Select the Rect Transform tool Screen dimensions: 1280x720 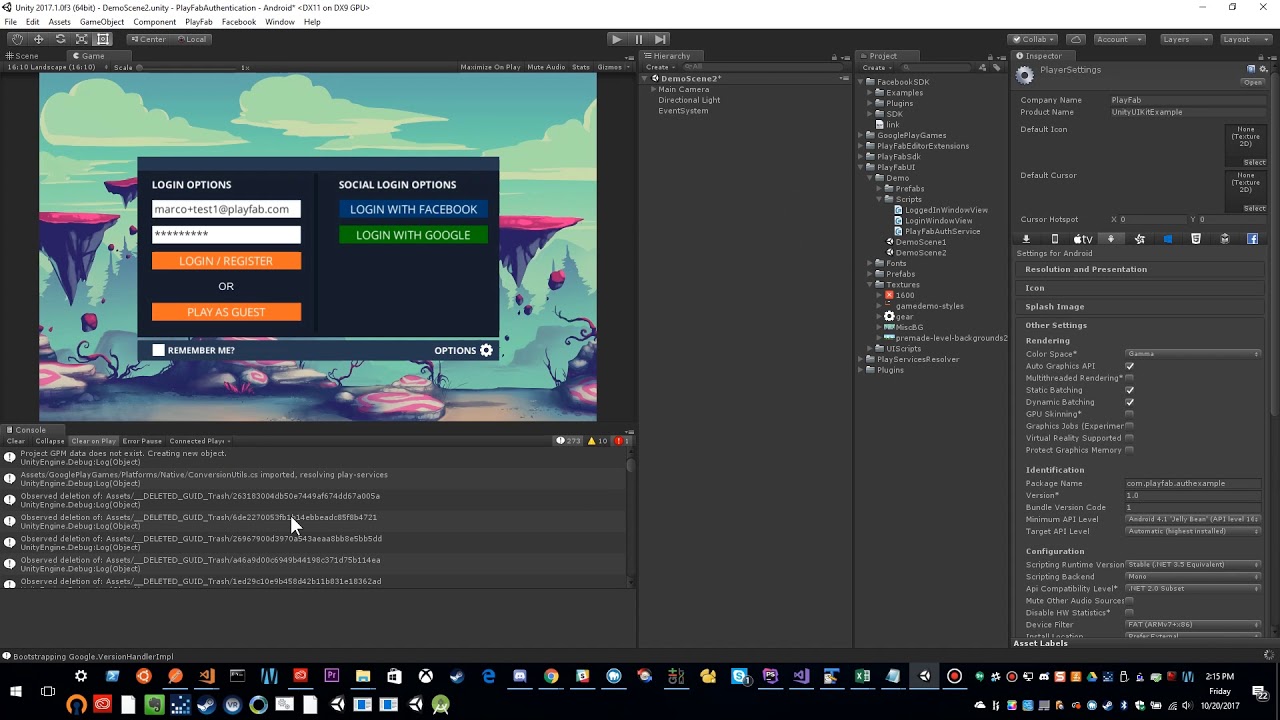(x=102, y=39)
